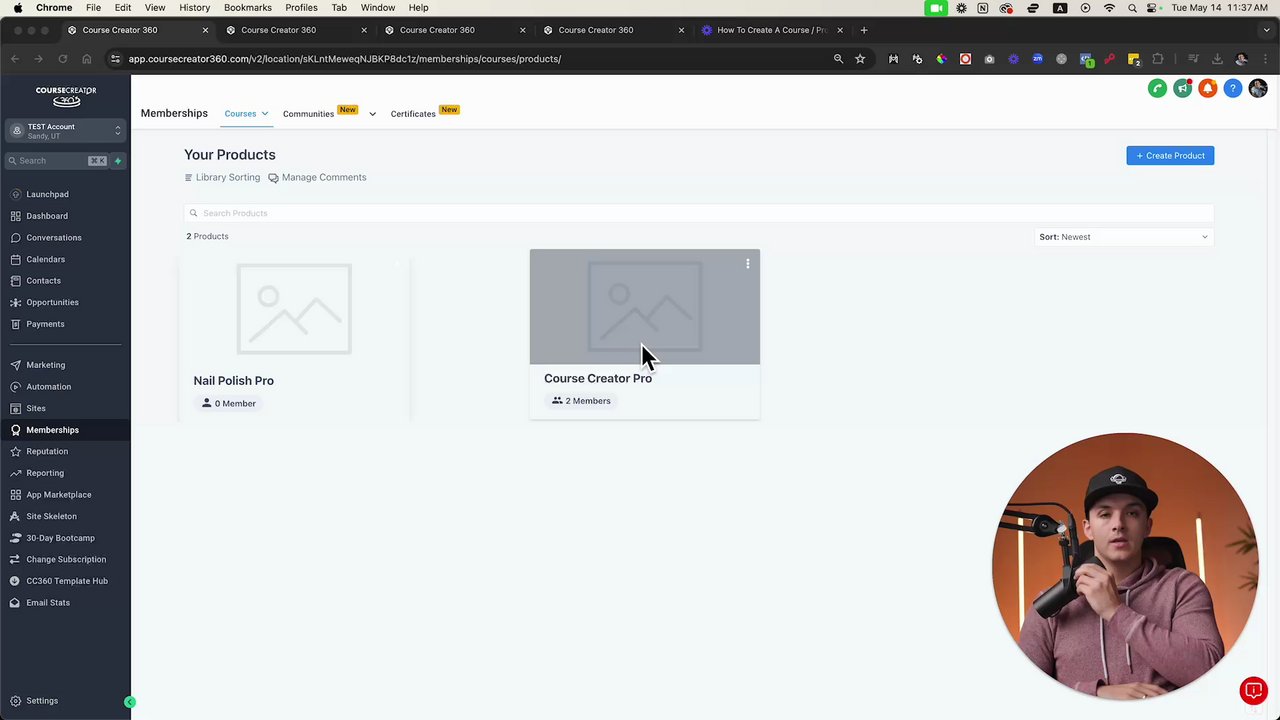The height and width of the screenshot is (720, 1280).
Task: Reload the page with the refresh button
Action: (62, 59)
